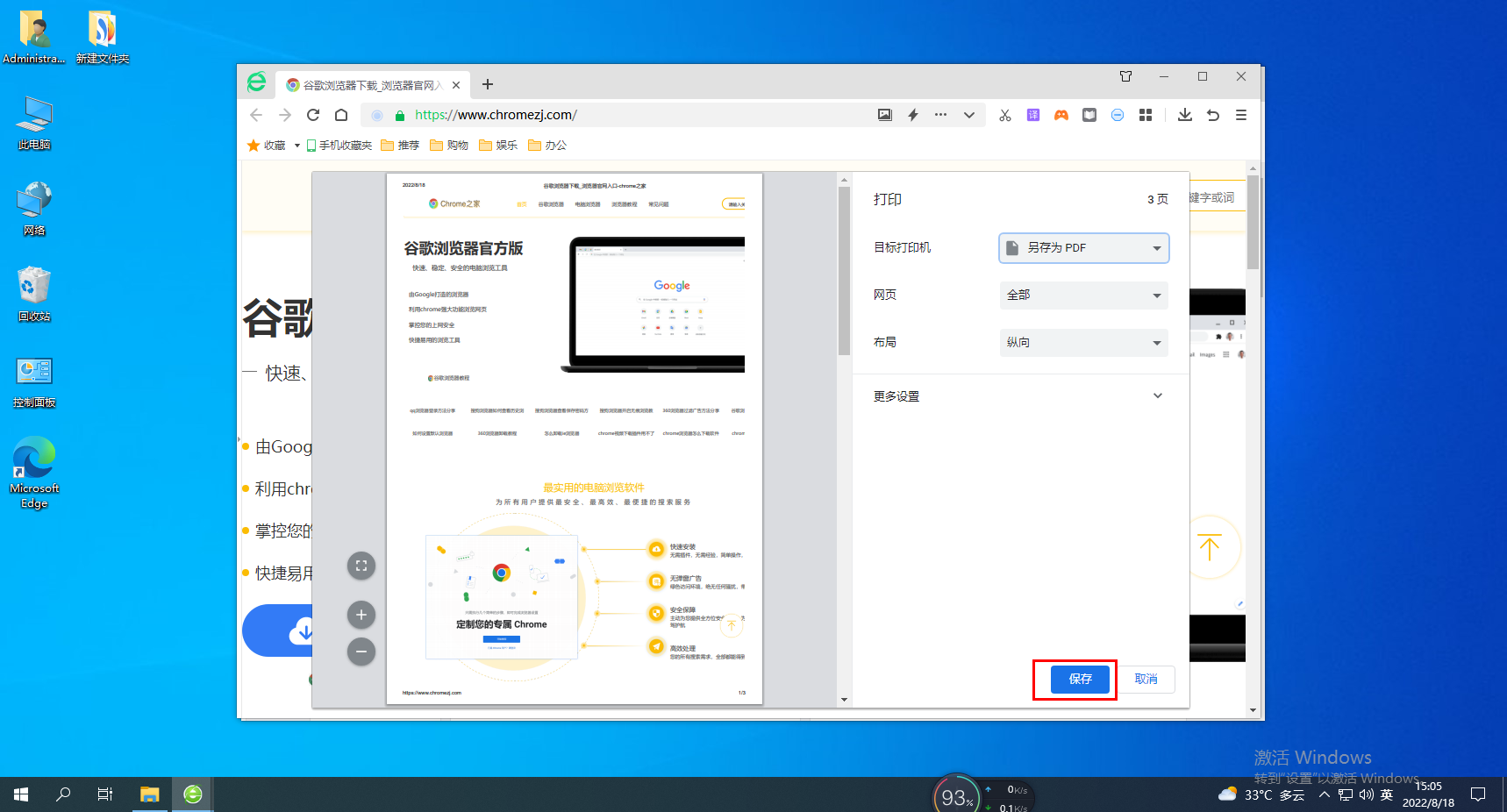Open Task View on taskbar
Viewport: 1507px width, 812px height.
pyautogui.click(x=105, y=794)
